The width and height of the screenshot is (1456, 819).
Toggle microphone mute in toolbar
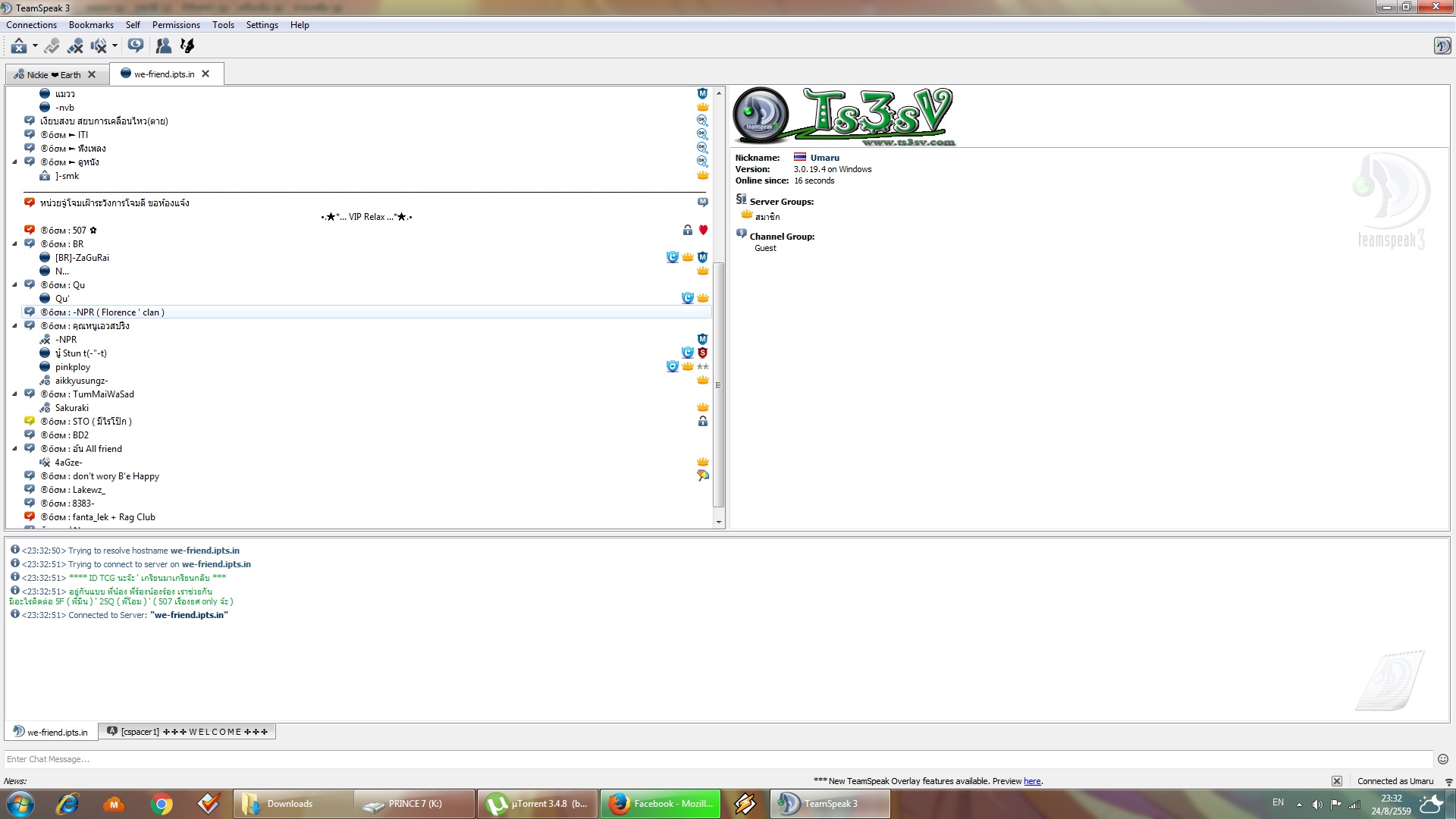[x=75, y=46]
